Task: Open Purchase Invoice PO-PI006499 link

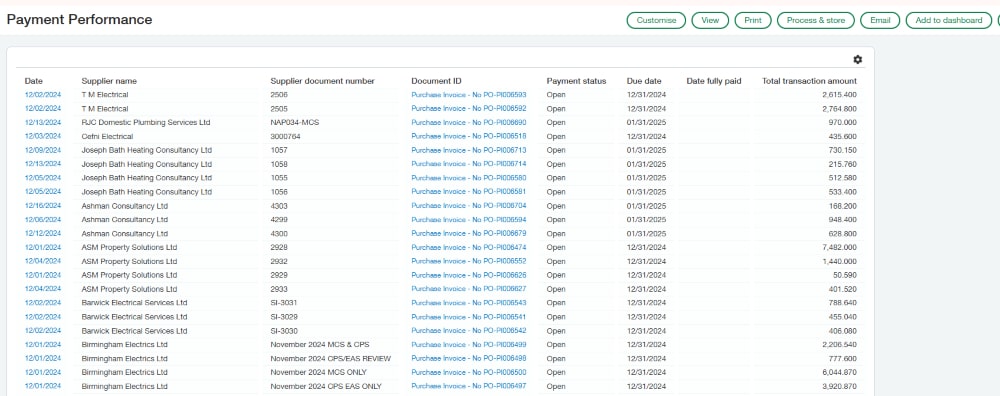Action: 469,344
